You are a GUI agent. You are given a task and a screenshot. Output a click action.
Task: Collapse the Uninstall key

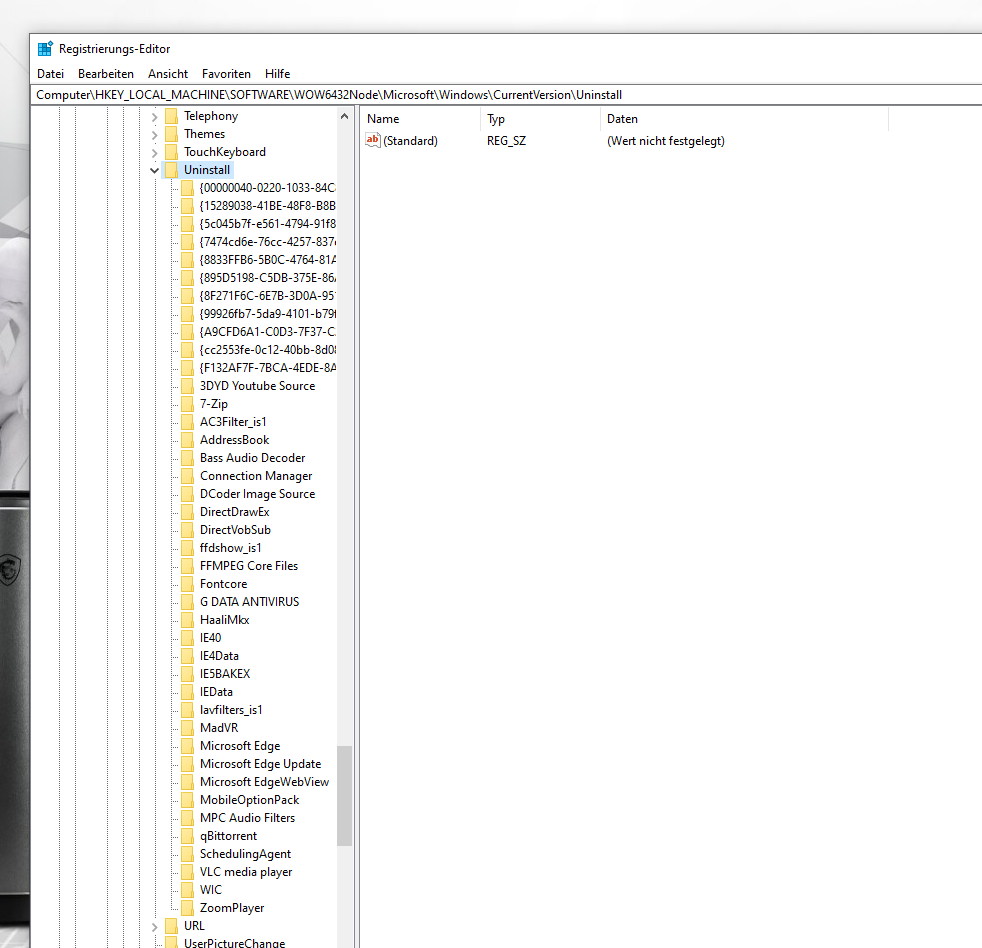click(x=155, y=170)
